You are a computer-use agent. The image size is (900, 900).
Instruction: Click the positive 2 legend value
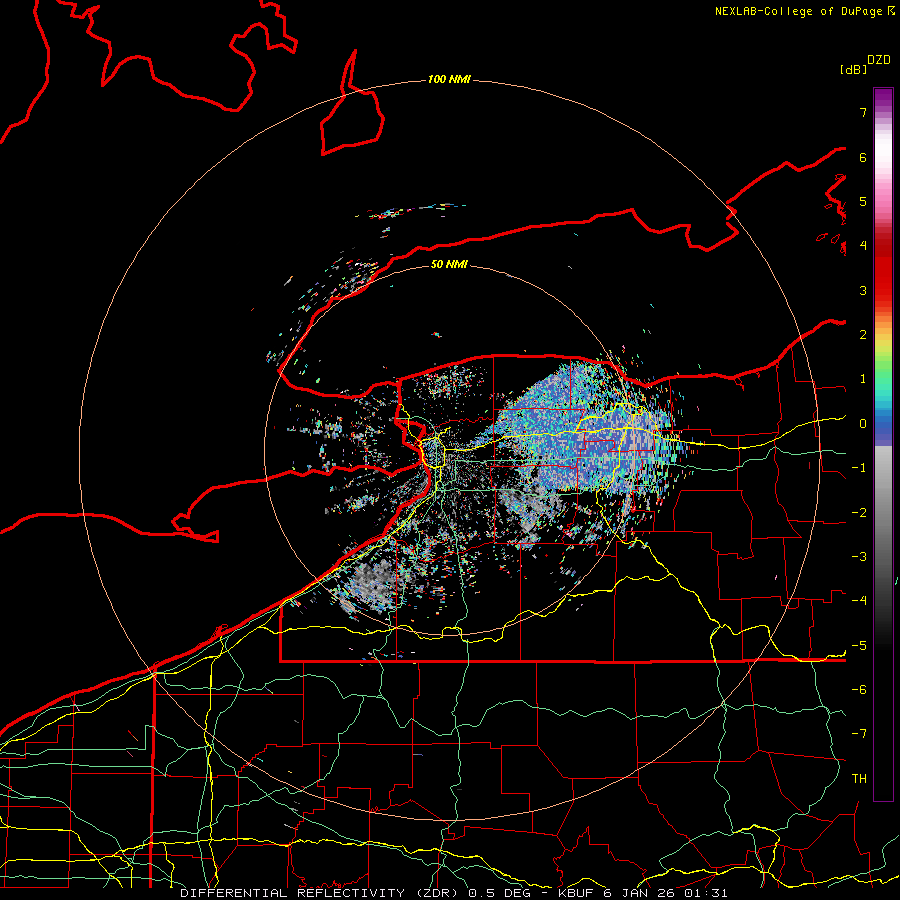coord(863,335)
